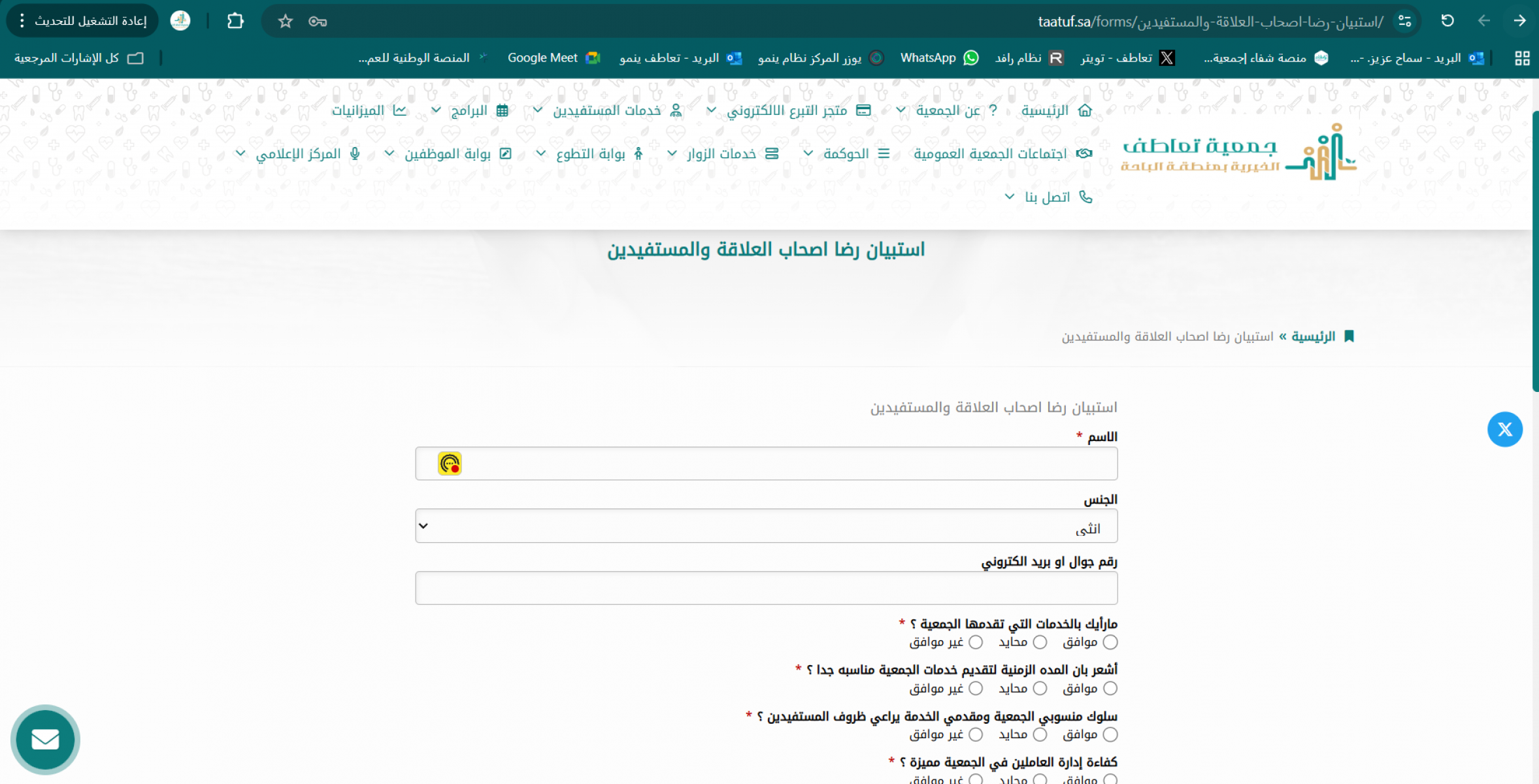The image size is (1539, 784).
Task: Click the password key icon in address bar
Action: pos(318,22)
